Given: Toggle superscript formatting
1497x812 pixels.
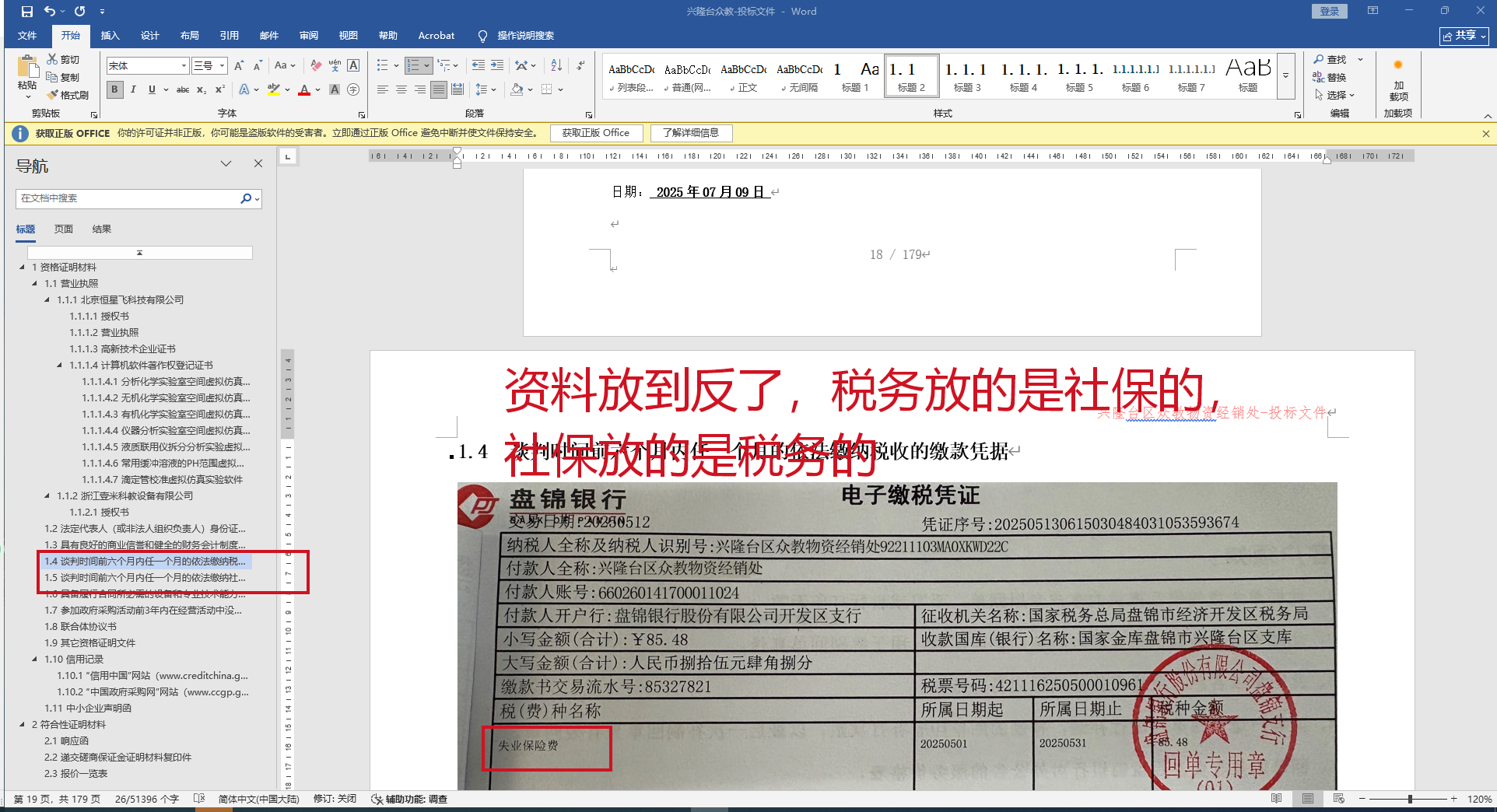Looking at the screenshot, I should [x=220, y=89].
